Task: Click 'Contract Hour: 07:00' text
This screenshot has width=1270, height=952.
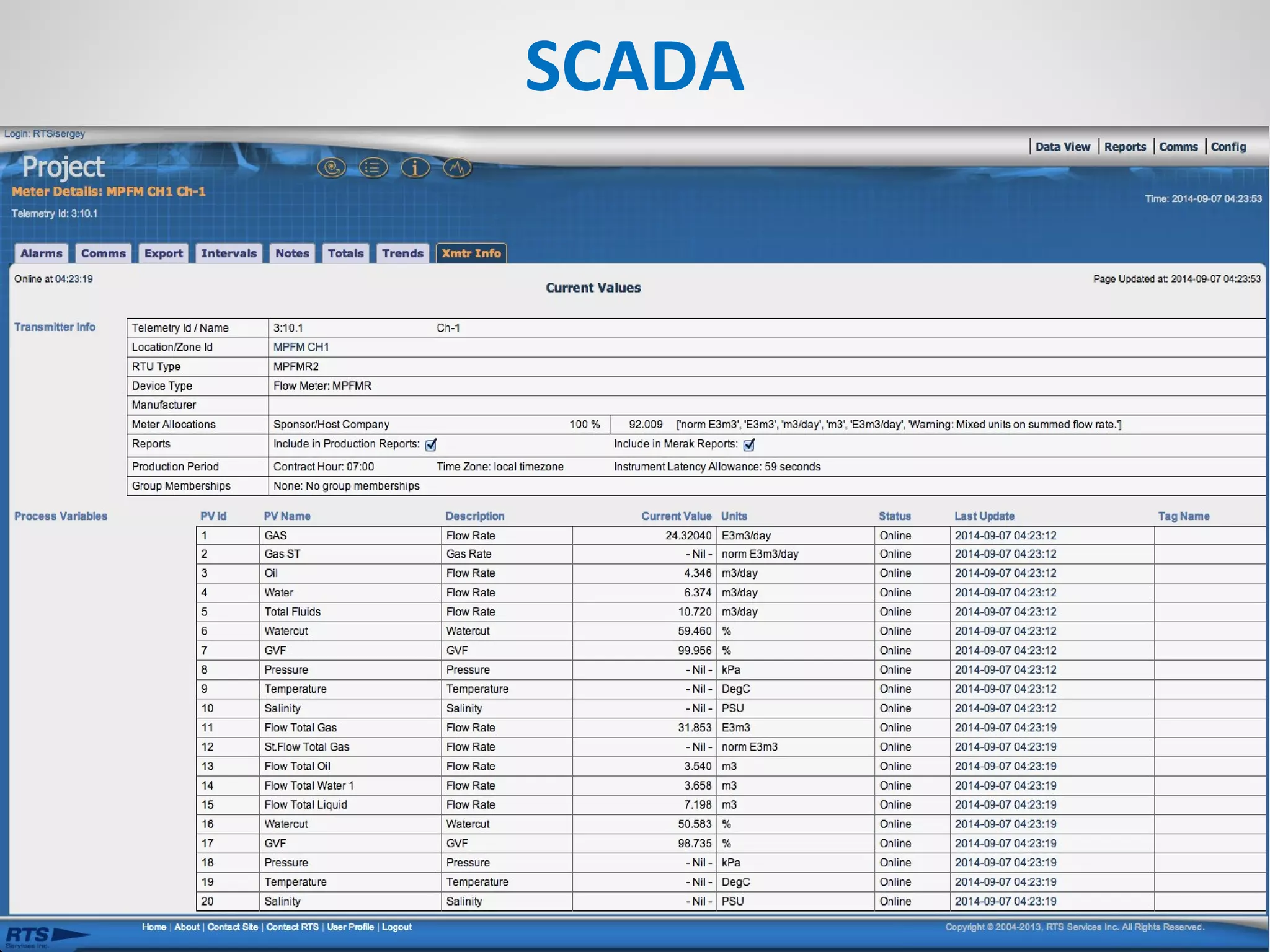Action: tap(324, 467)
